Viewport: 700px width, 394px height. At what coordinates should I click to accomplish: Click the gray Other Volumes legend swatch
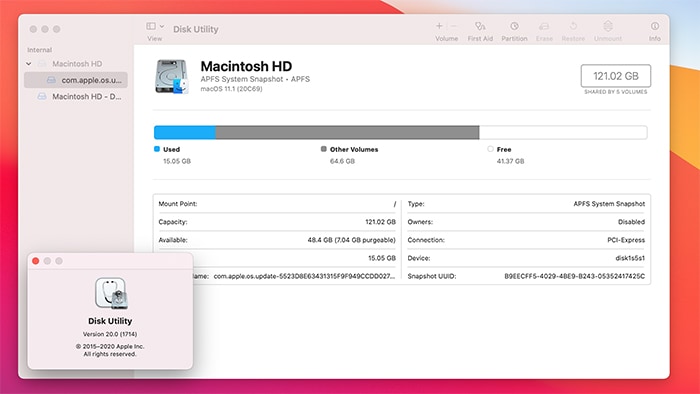click(x=324, y=149)
